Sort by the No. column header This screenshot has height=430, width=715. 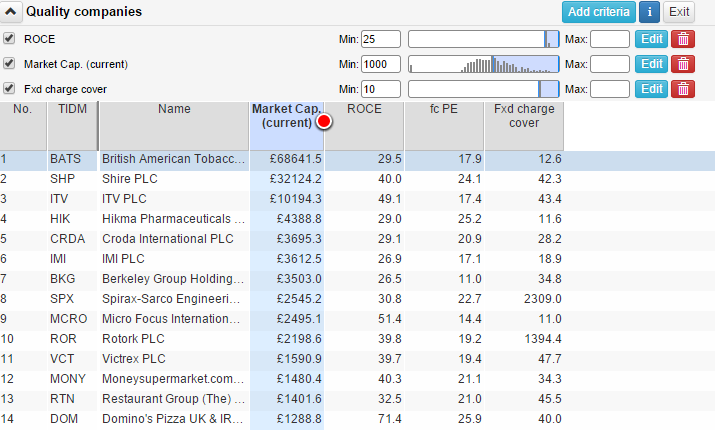(x=23, y=126)
